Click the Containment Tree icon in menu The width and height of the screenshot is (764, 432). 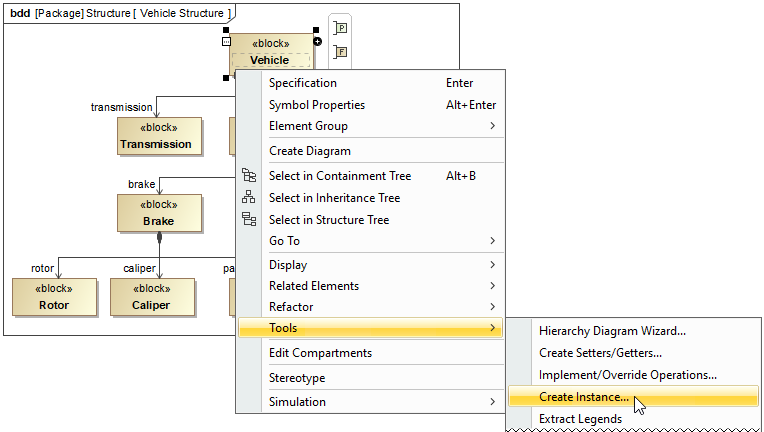click(x=249, y=176)
